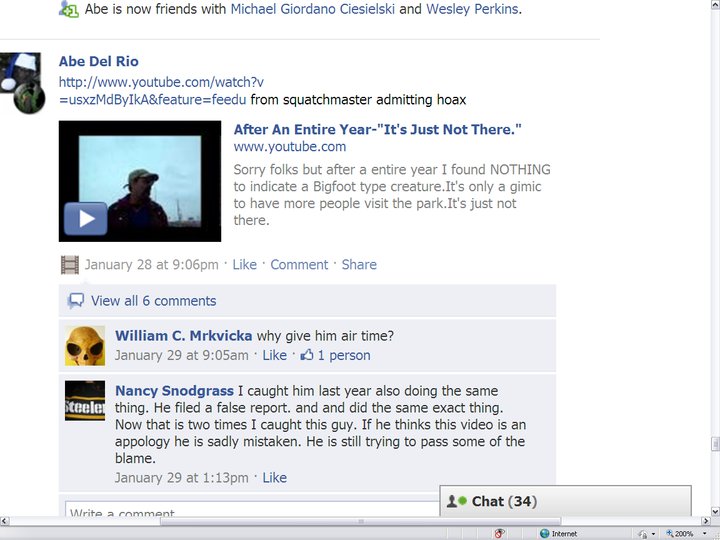
Task: Click the film strip video icon
Action: (x=70, y=265)
